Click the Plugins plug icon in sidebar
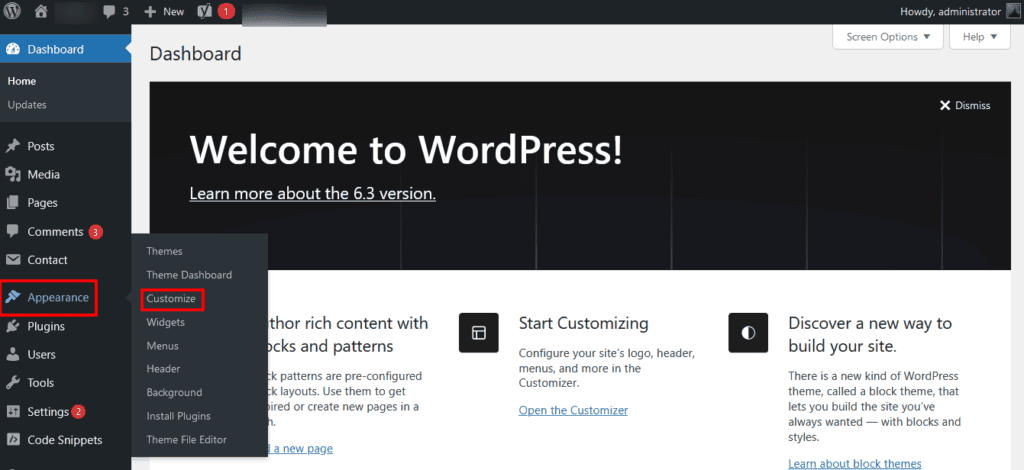This screenshot has height=470, width=1024. (x=13, y=326)
